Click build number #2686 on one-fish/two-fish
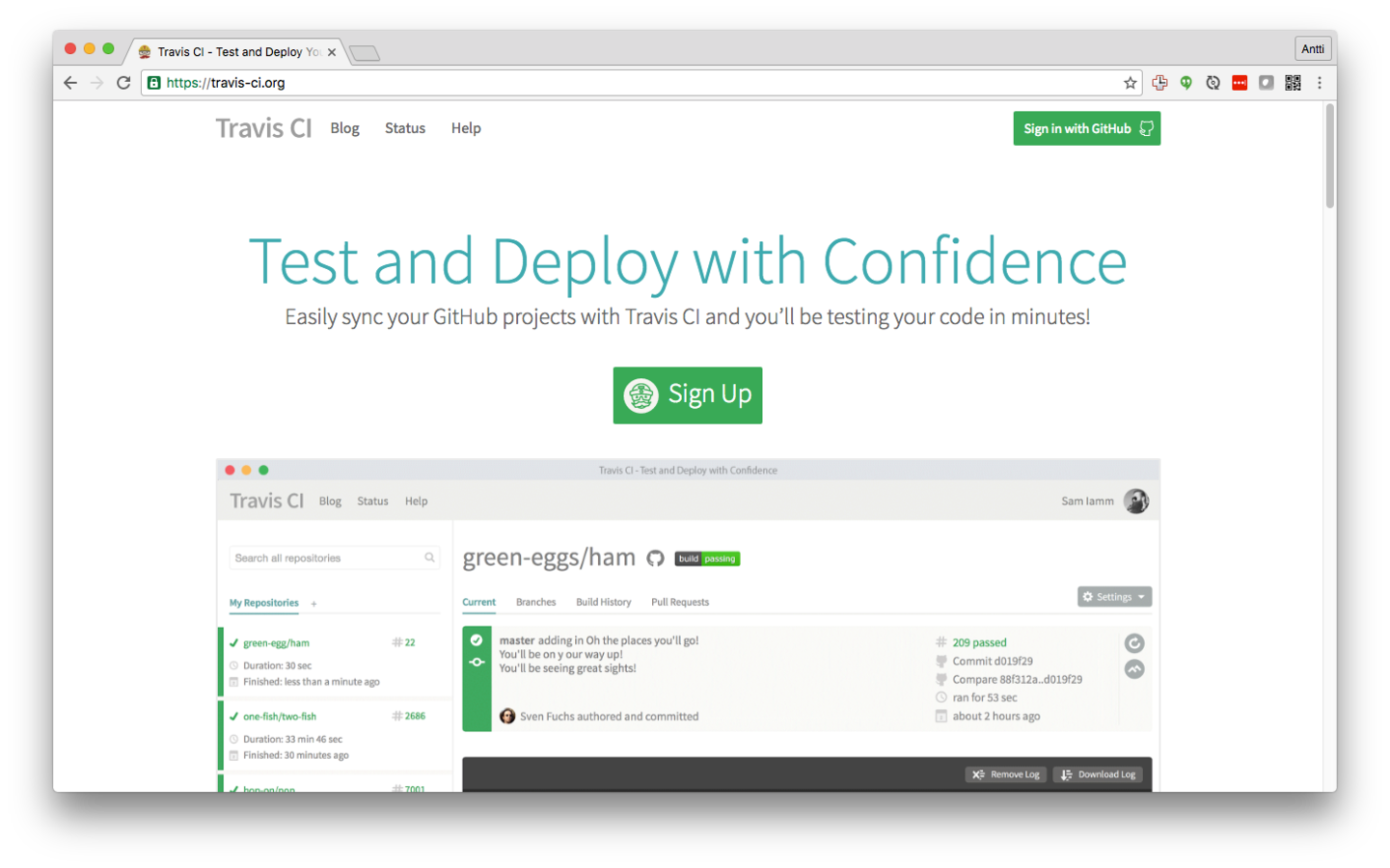The width and height of the screenshot is (1390, 868). (x=409, y=716)
